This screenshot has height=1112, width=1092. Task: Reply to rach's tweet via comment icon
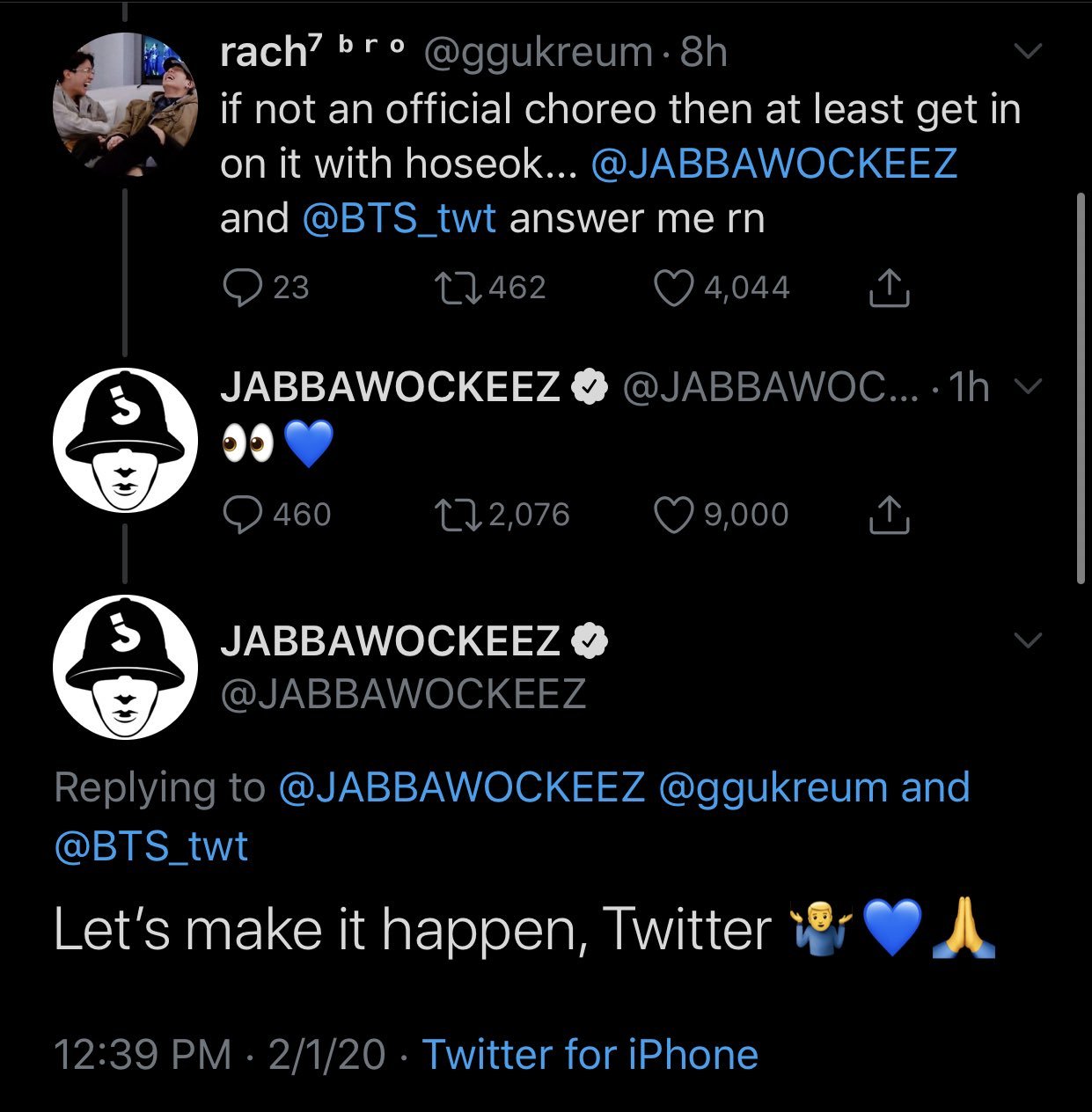pos(242,288)
